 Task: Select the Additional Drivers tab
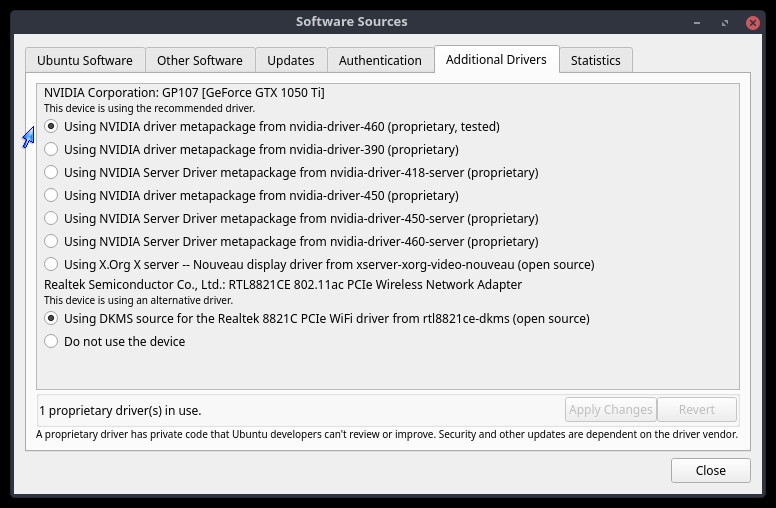pos(496,59)
